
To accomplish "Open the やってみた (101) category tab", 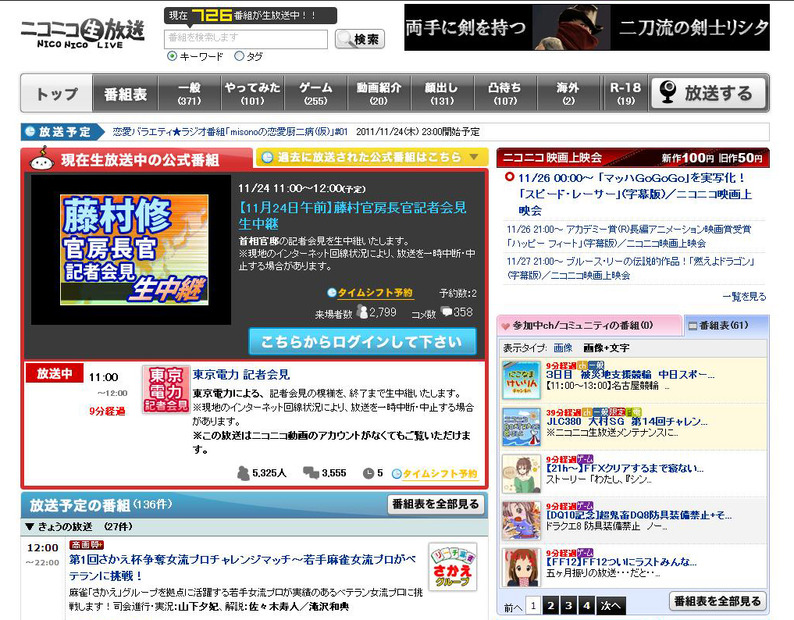I will (x=253, y=93).
